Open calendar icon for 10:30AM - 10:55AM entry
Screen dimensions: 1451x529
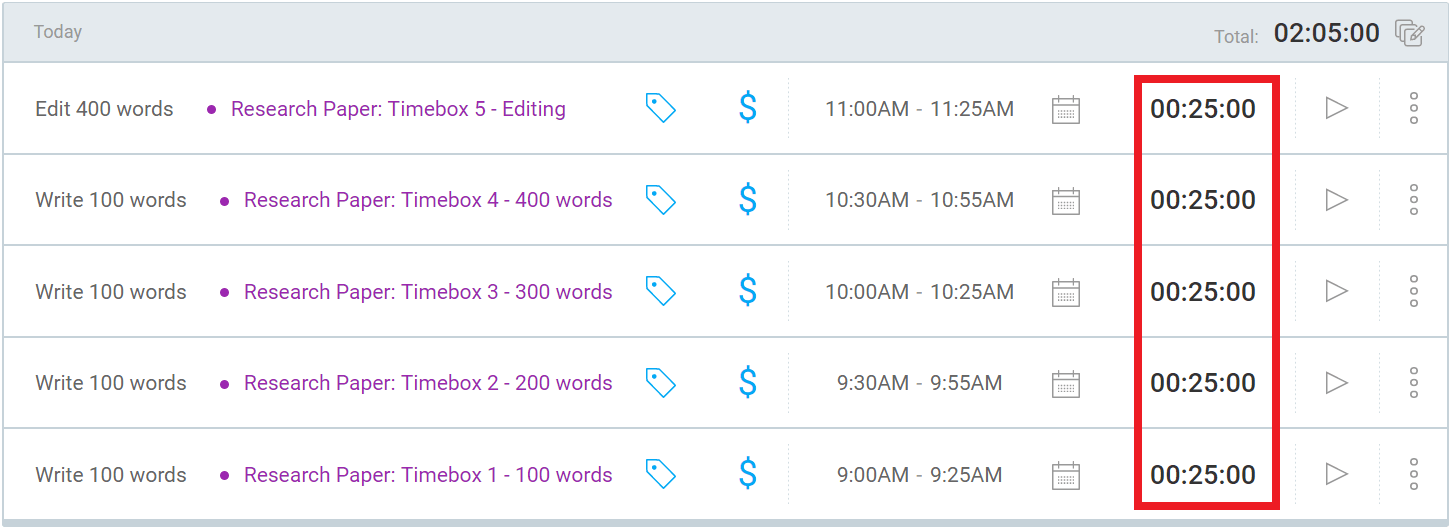pos(1066,201)
